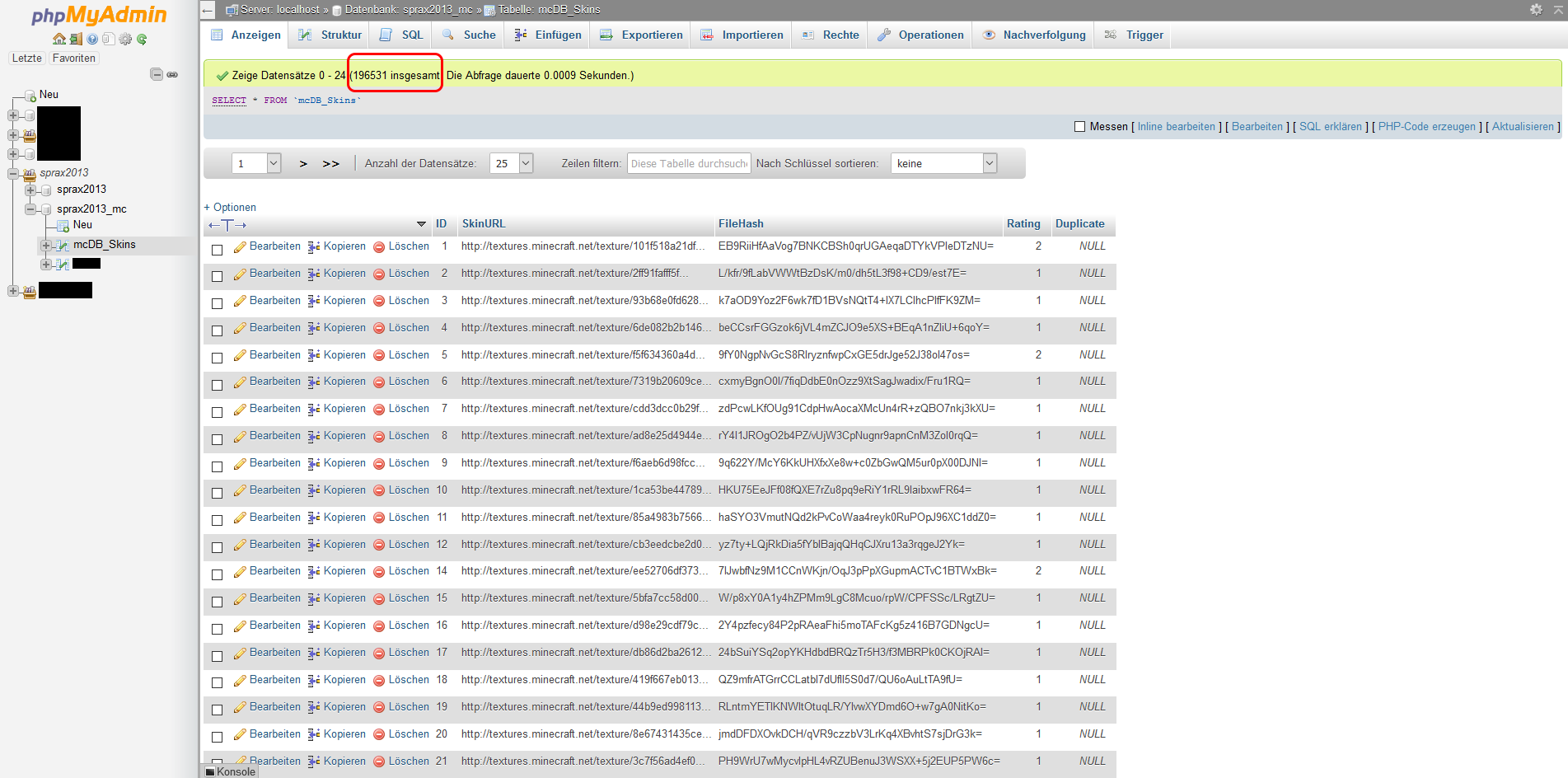The image size is (1568, 778).
Task: Open the Konsole panel button
Action: 230,771
